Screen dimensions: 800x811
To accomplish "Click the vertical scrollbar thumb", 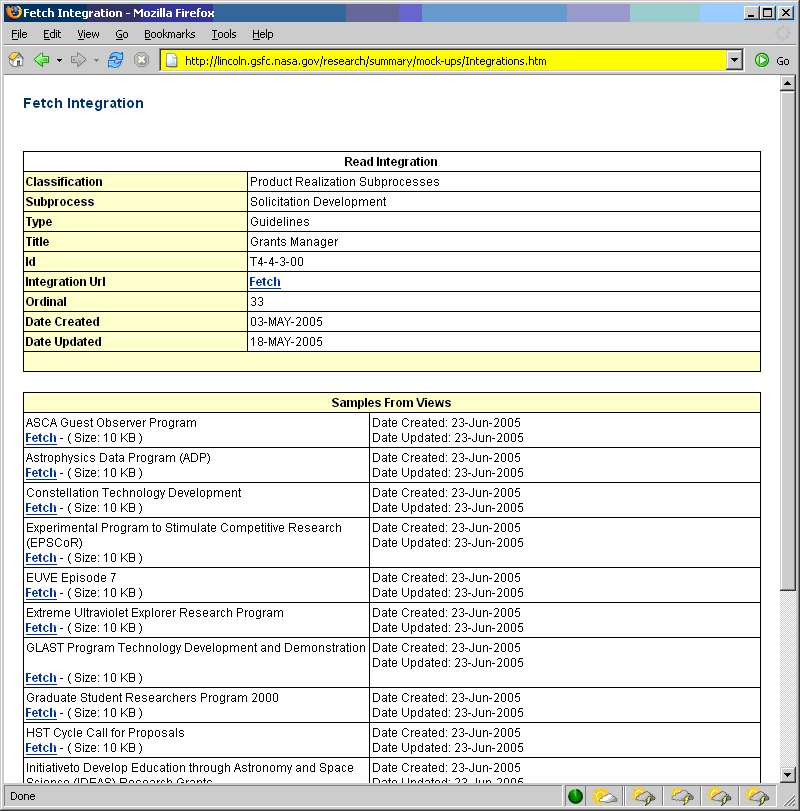I will (788, 340).
